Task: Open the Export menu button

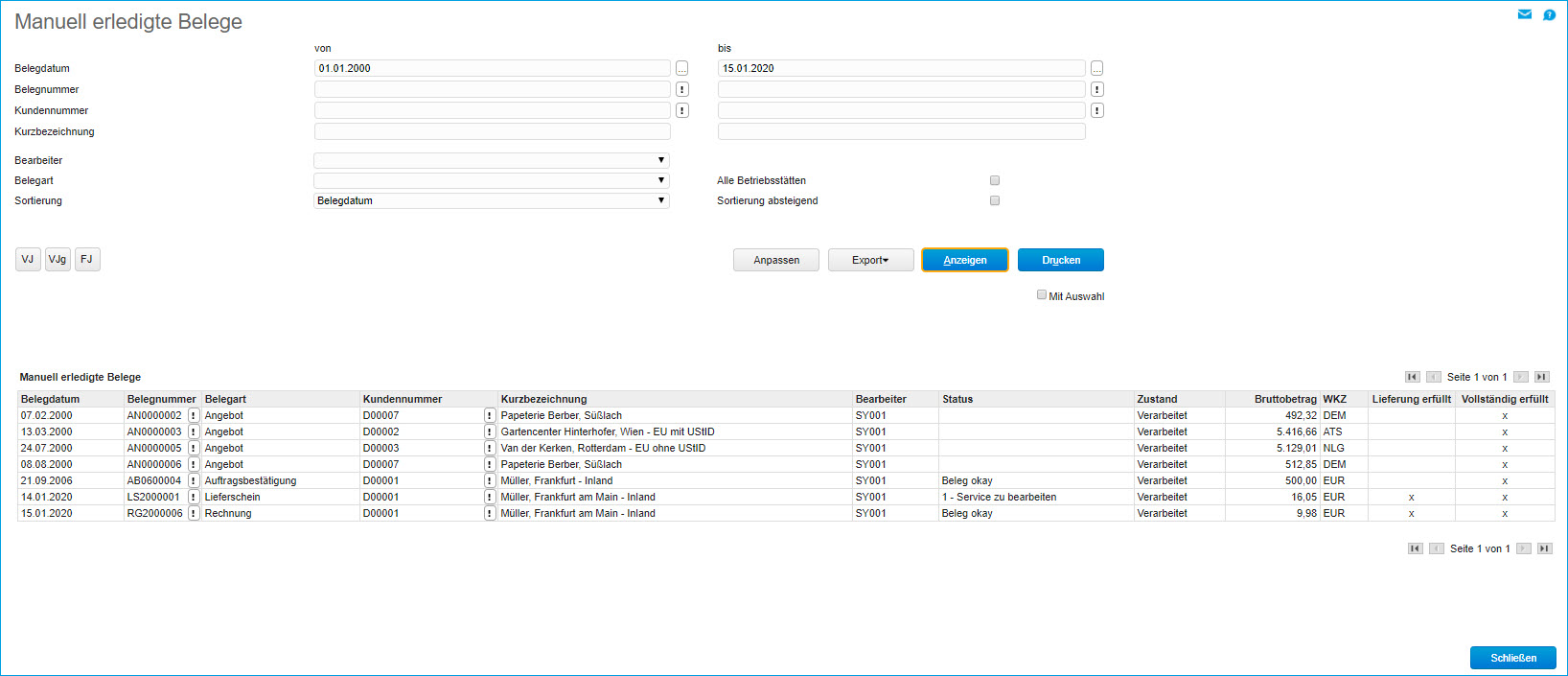Action: tap(870, 260)
